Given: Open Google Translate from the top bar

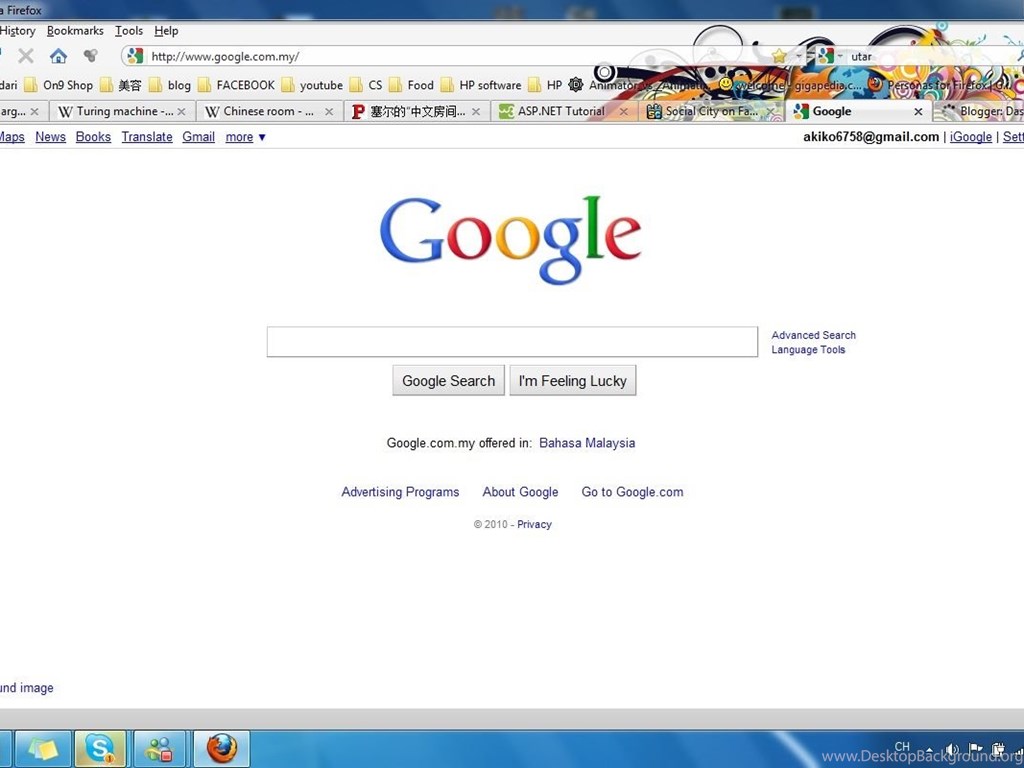Looking at the screenshot, I should pos(147,136).
